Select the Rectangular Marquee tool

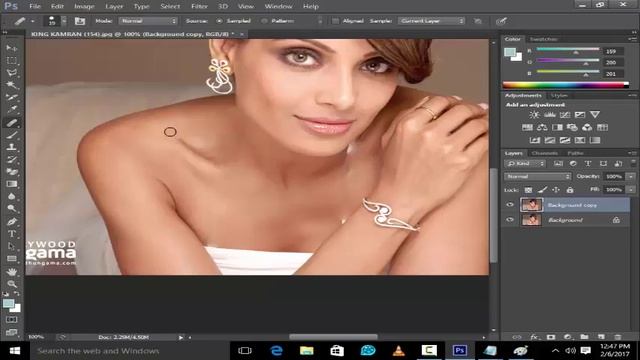12,60
